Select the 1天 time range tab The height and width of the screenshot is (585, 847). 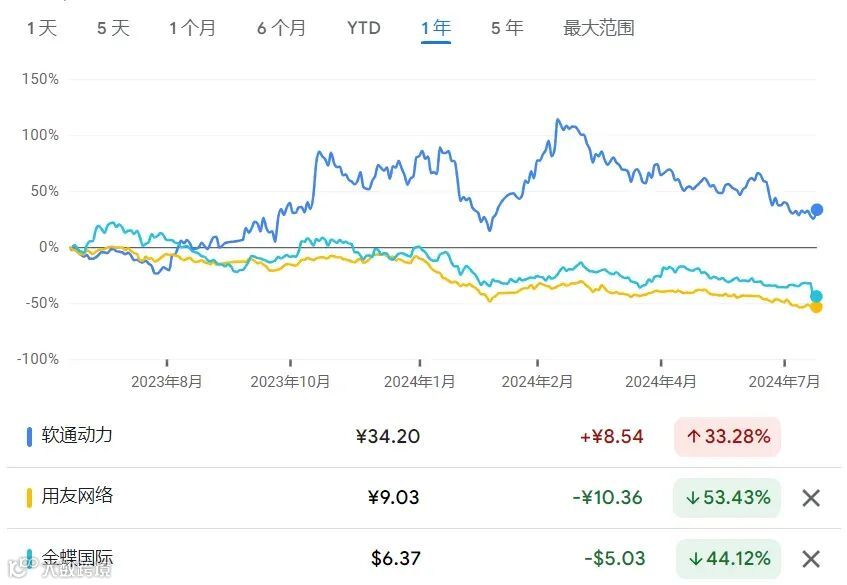[x=42, y=28]
